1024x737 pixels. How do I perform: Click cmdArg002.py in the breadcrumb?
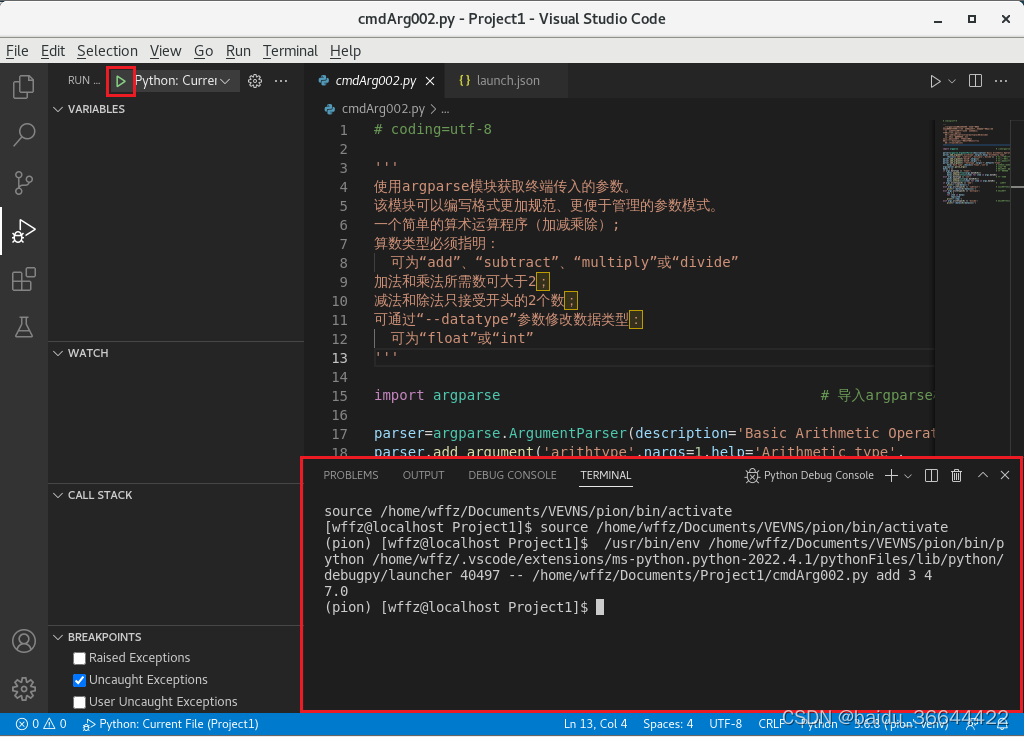(x=383, y=109)
